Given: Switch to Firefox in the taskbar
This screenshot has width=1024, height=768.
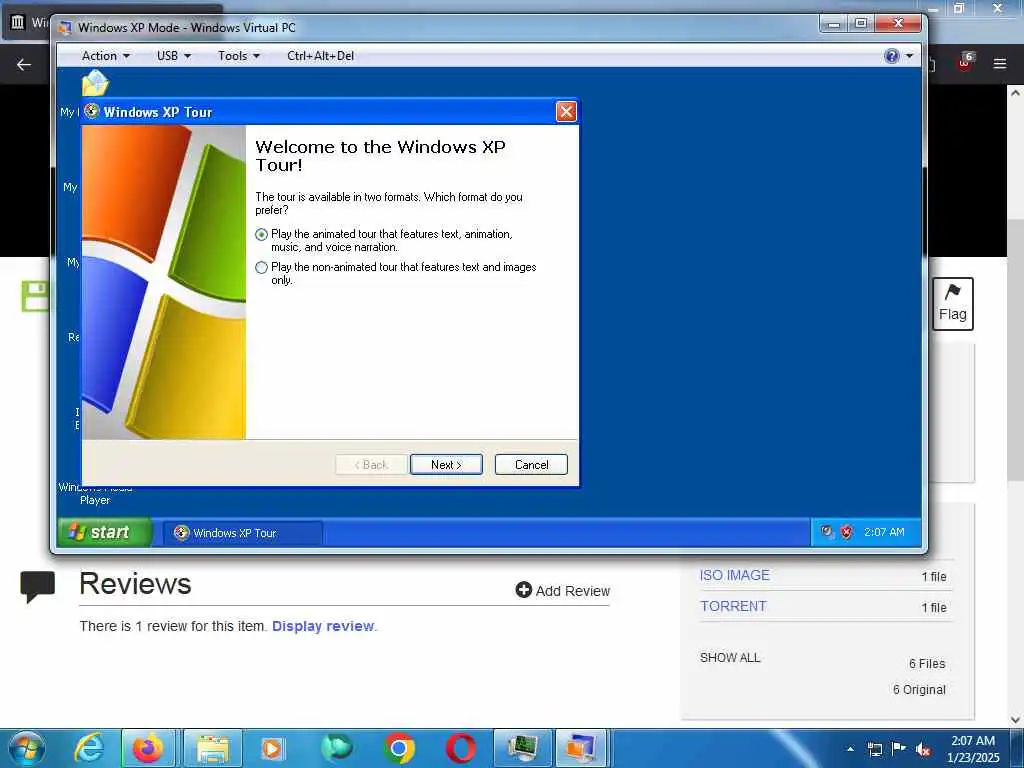Looking at the screenshot, I should (x=148, y=748).
